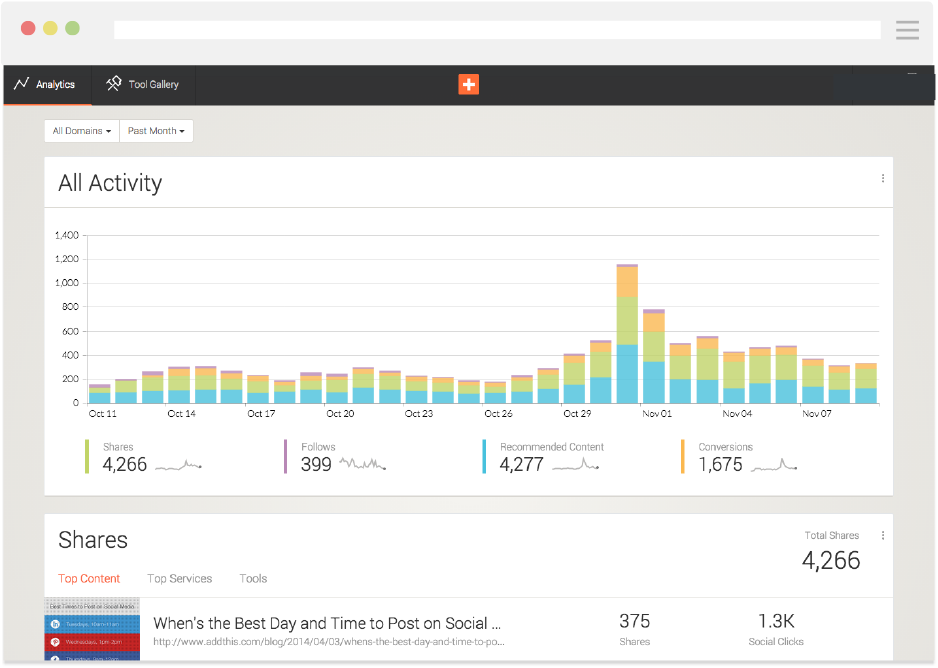The image size is (938, 668).
Task: Open the Best Day and Time article link
Action: coord(327,623)
